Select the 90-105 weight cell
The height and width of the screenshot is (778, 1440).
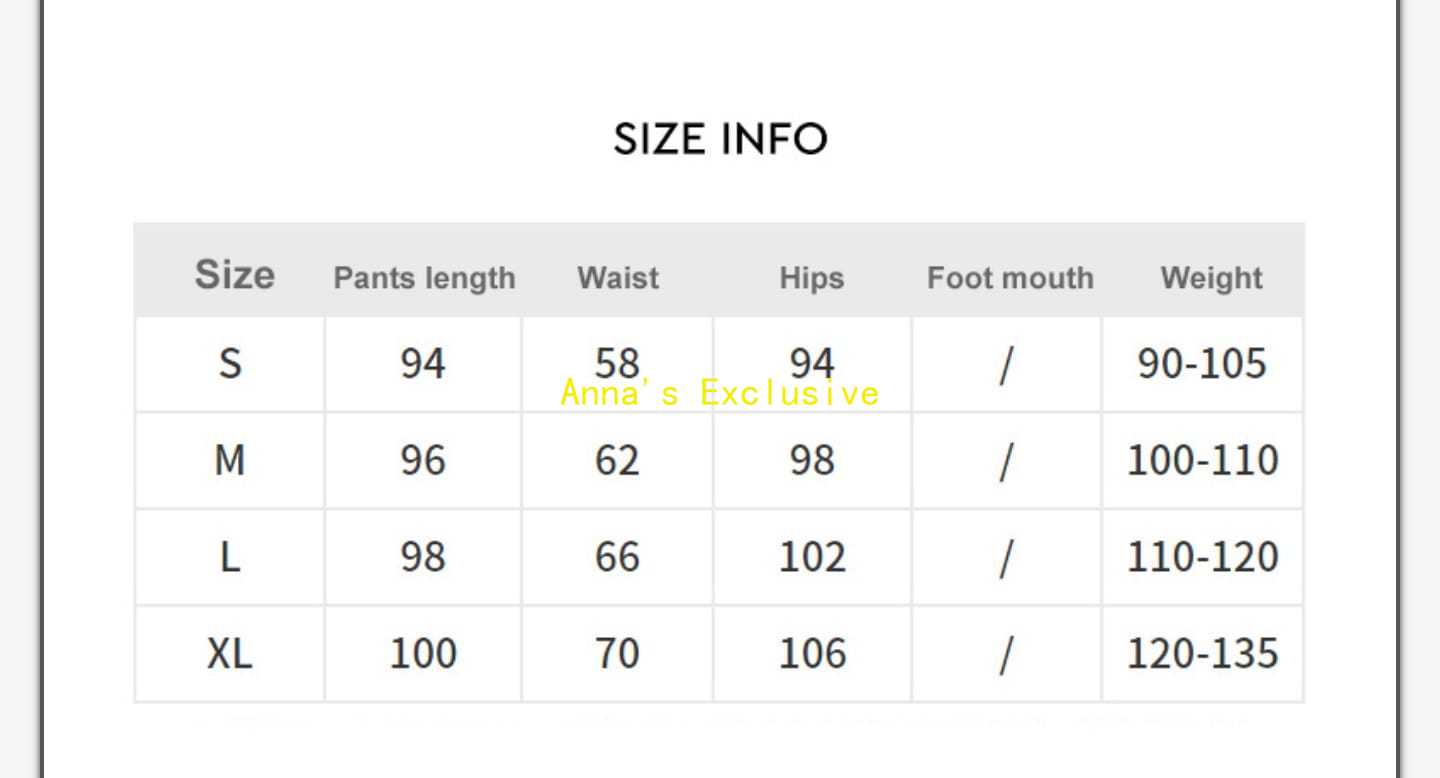(1202, 363)
